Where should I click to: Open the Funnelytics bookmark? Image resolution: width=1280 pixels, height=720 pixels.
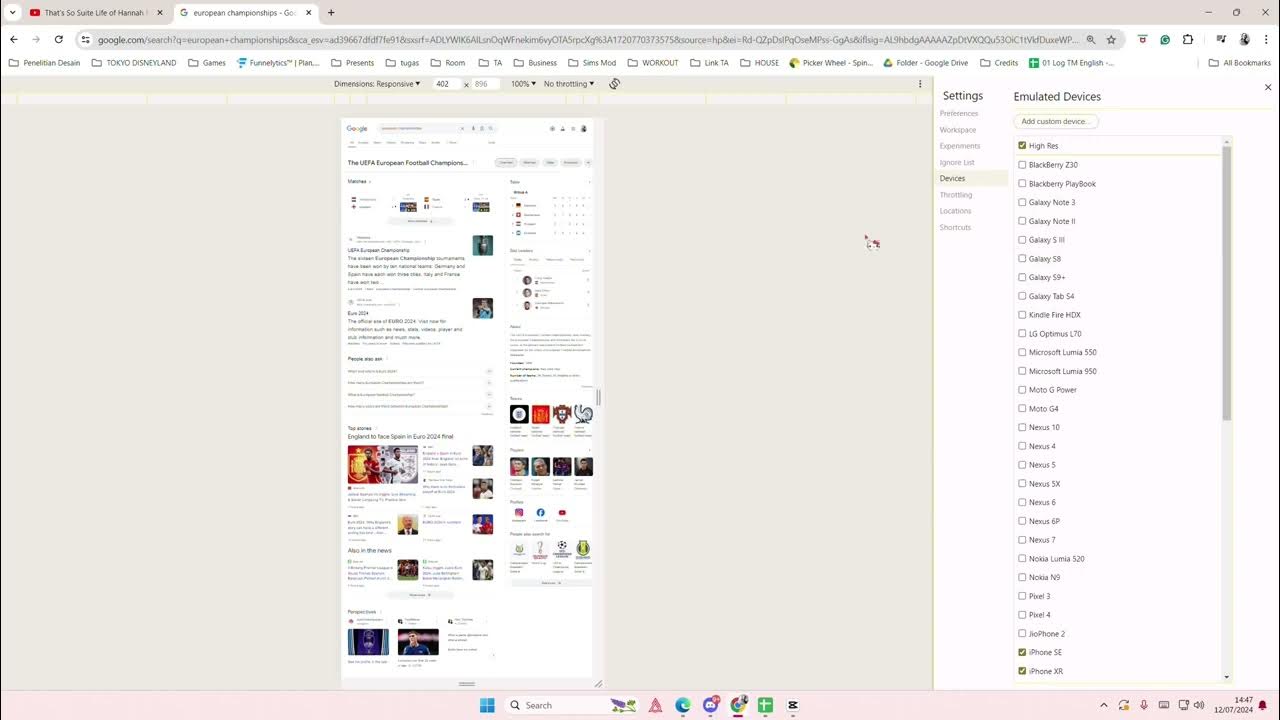(278, 63)
